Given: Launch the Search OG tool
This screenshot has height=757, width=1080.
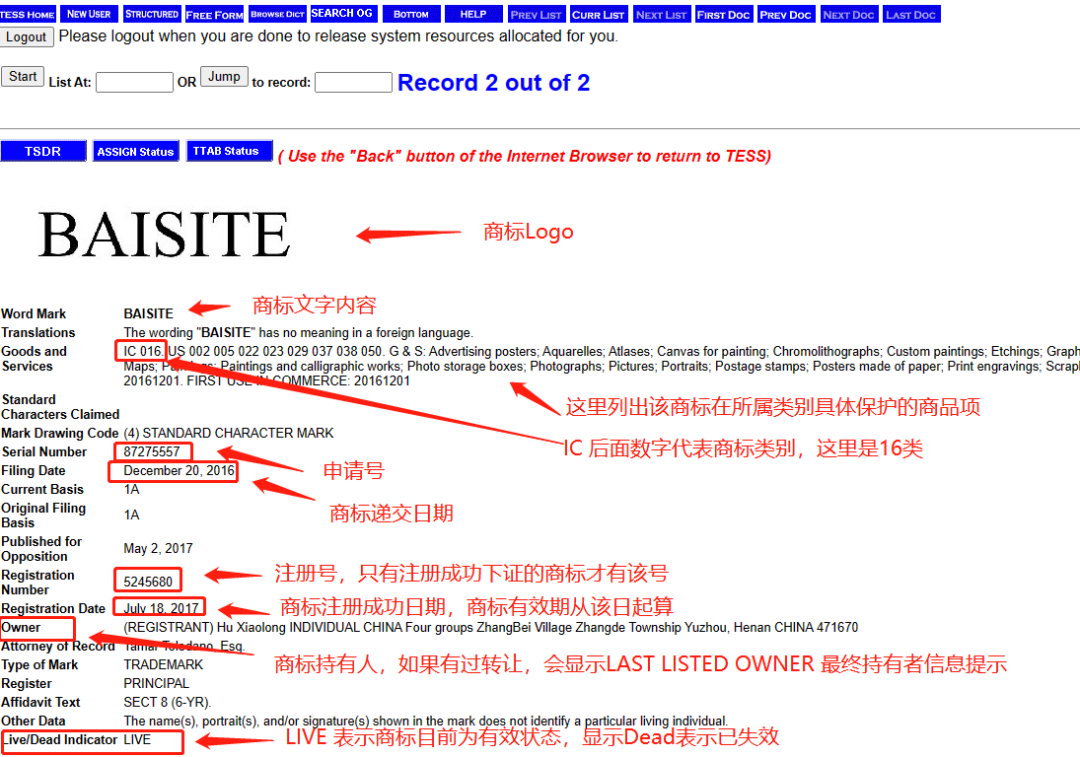Looking at the screenshot, I should [343, 13].
